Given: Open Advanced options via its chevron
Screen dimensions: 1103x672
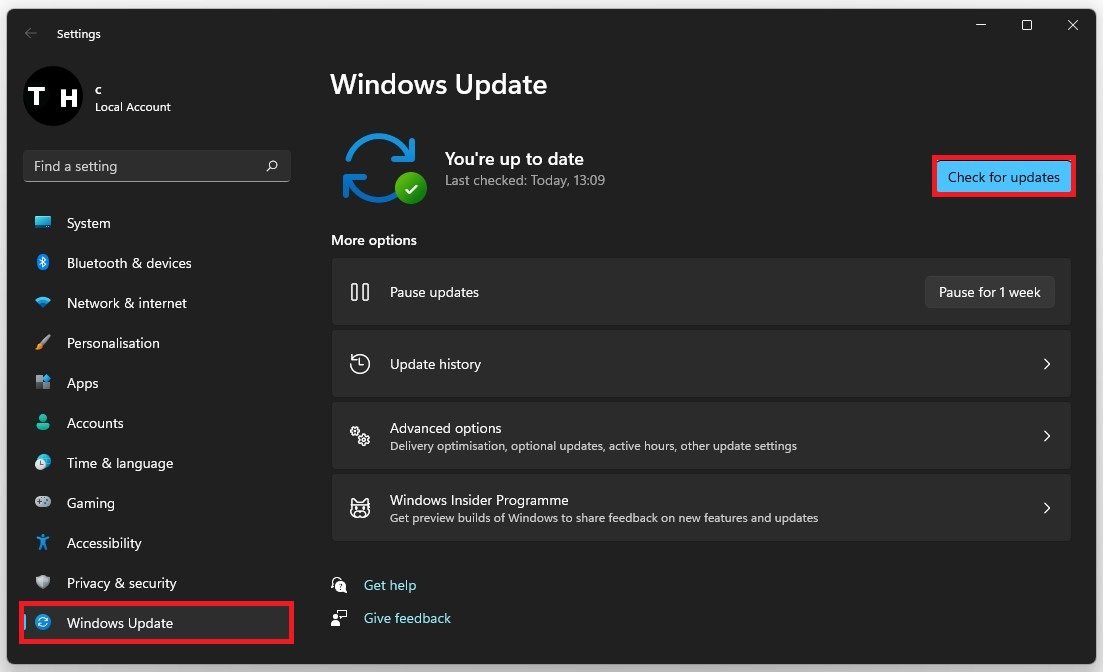Looking at the screenshot, I should click(1047, 436).
